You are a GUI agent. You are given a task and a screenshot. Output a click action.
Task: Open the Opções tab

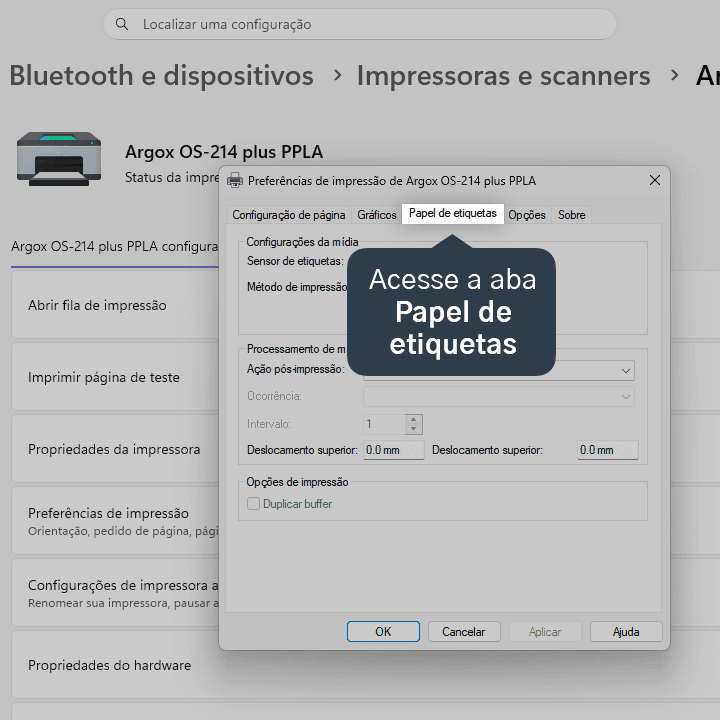(527, 215)
